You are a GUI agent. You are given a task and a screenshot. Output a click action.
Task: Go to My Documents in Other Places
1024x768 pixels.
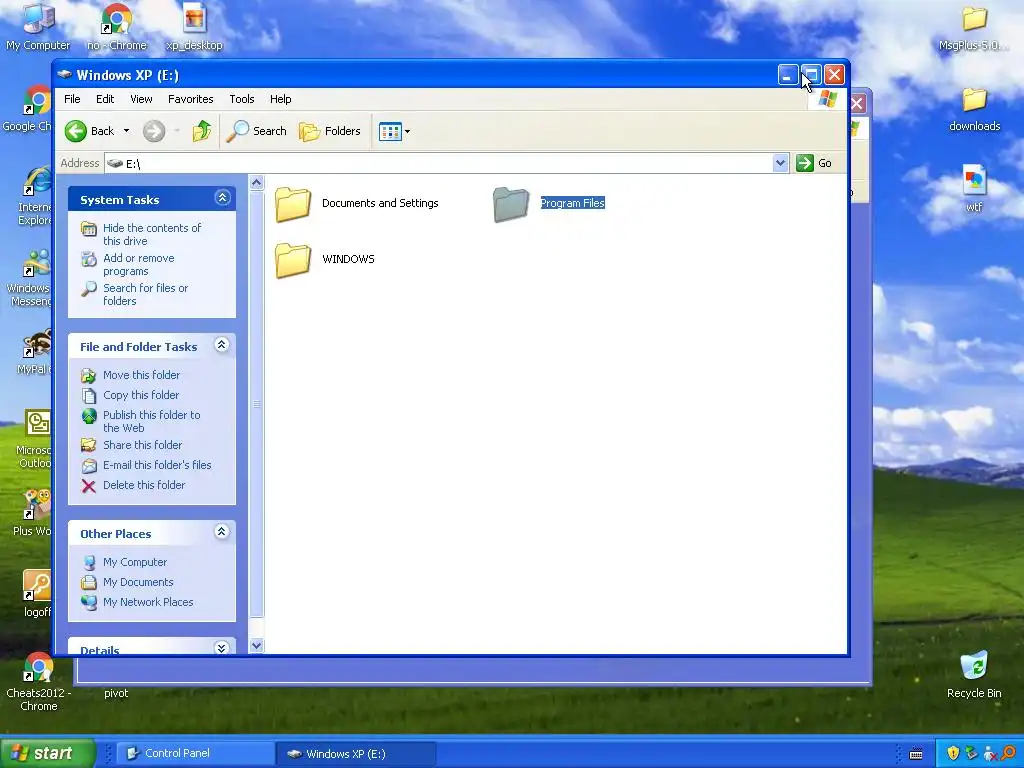[138, 583]
